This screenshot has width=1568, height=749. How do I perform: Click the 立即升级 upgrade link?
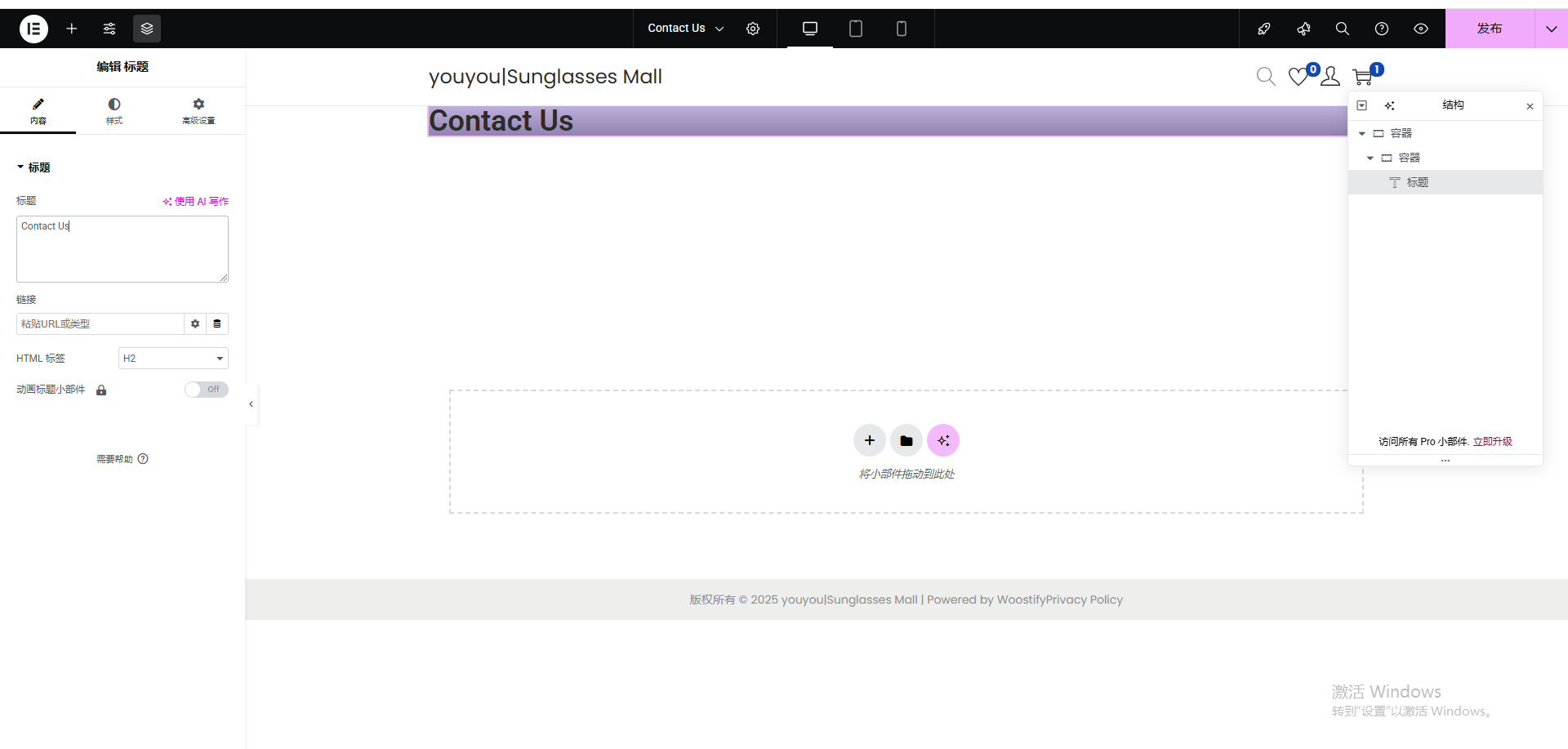point(1492,442)
